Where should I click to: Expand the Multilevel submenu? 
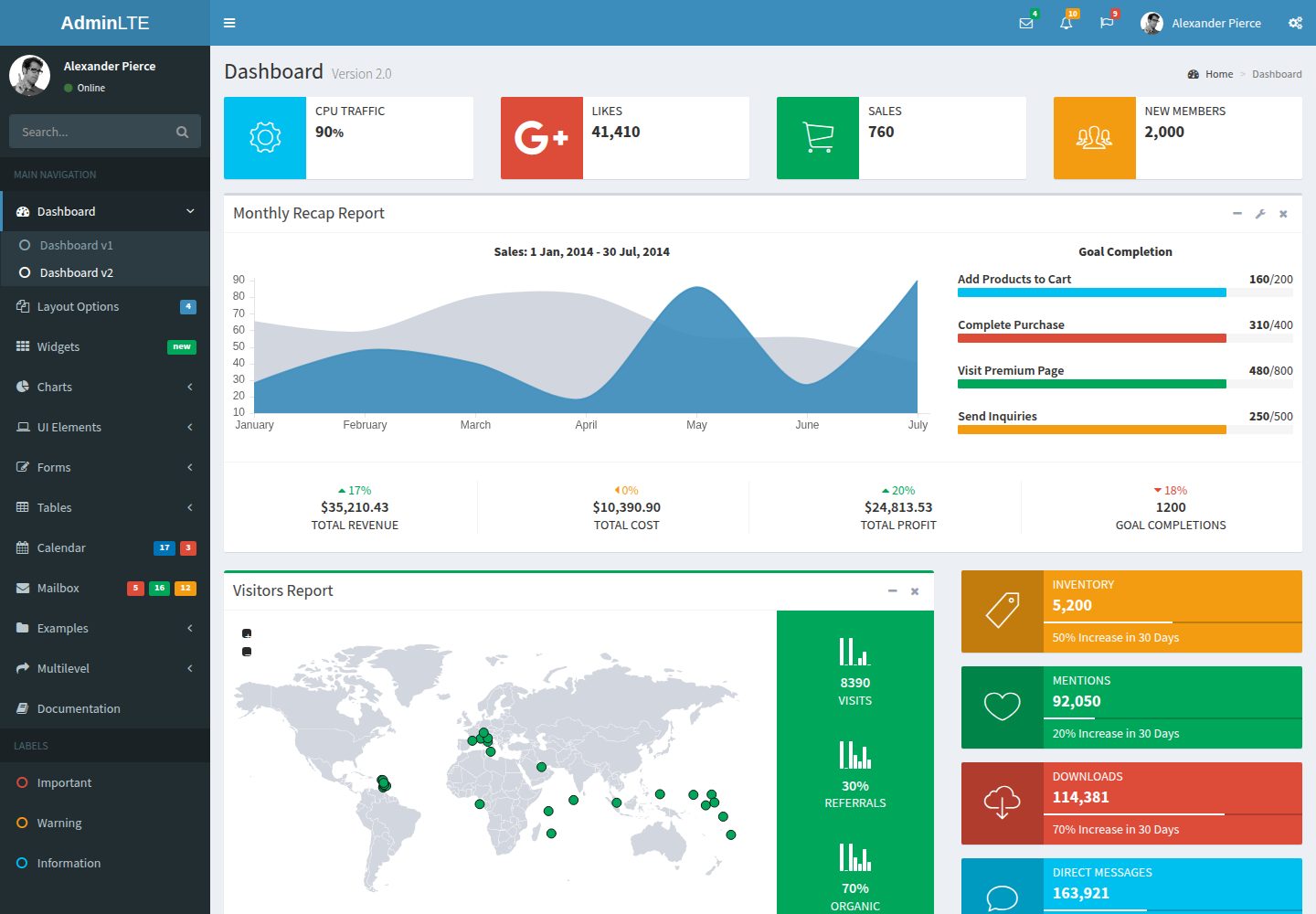[x=190, y=668]
